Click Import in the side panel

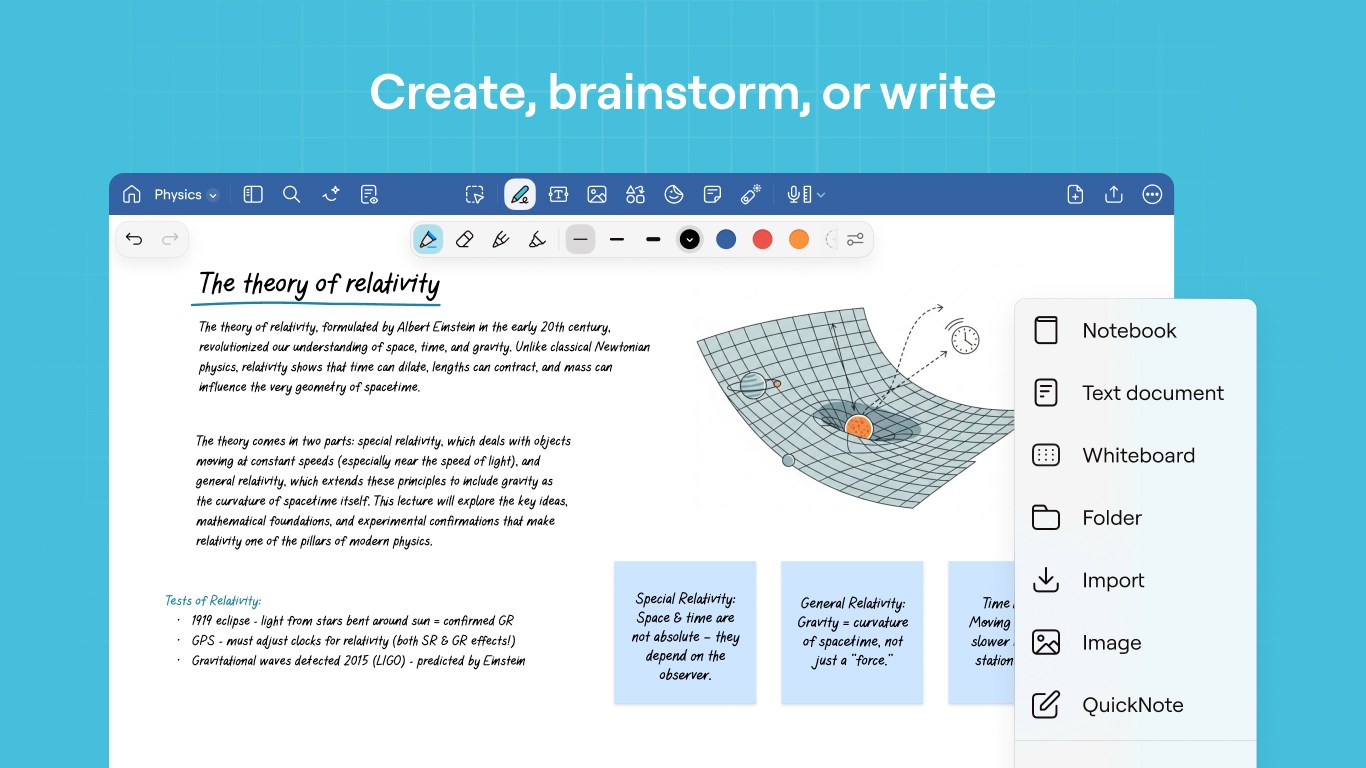click(1113, 580)
